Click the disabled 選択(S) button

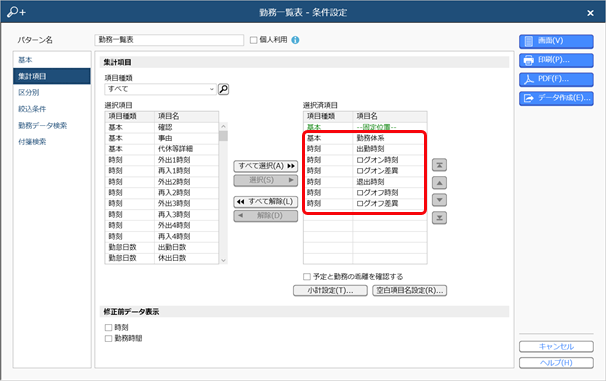click(266, 180)
